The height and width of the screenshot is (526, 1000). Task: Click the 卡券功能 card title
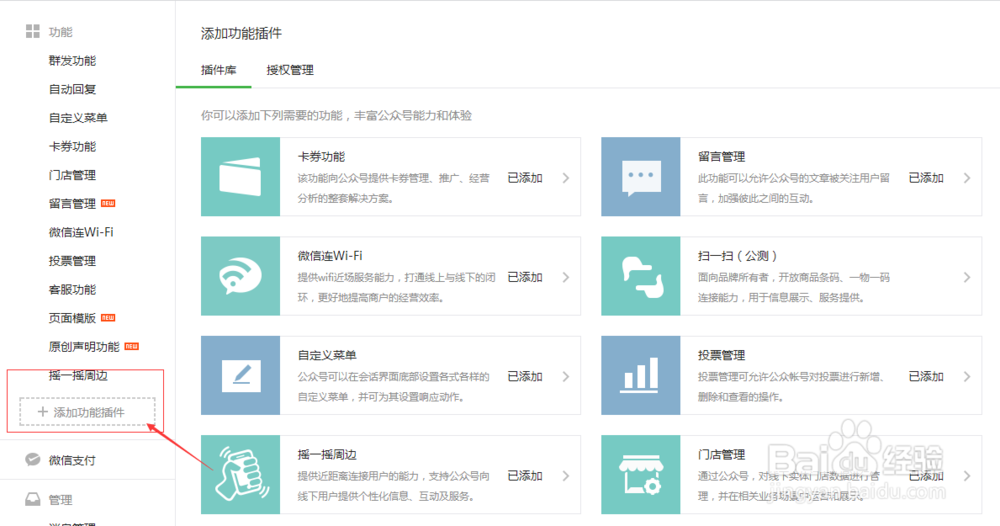tap(321, 157)
